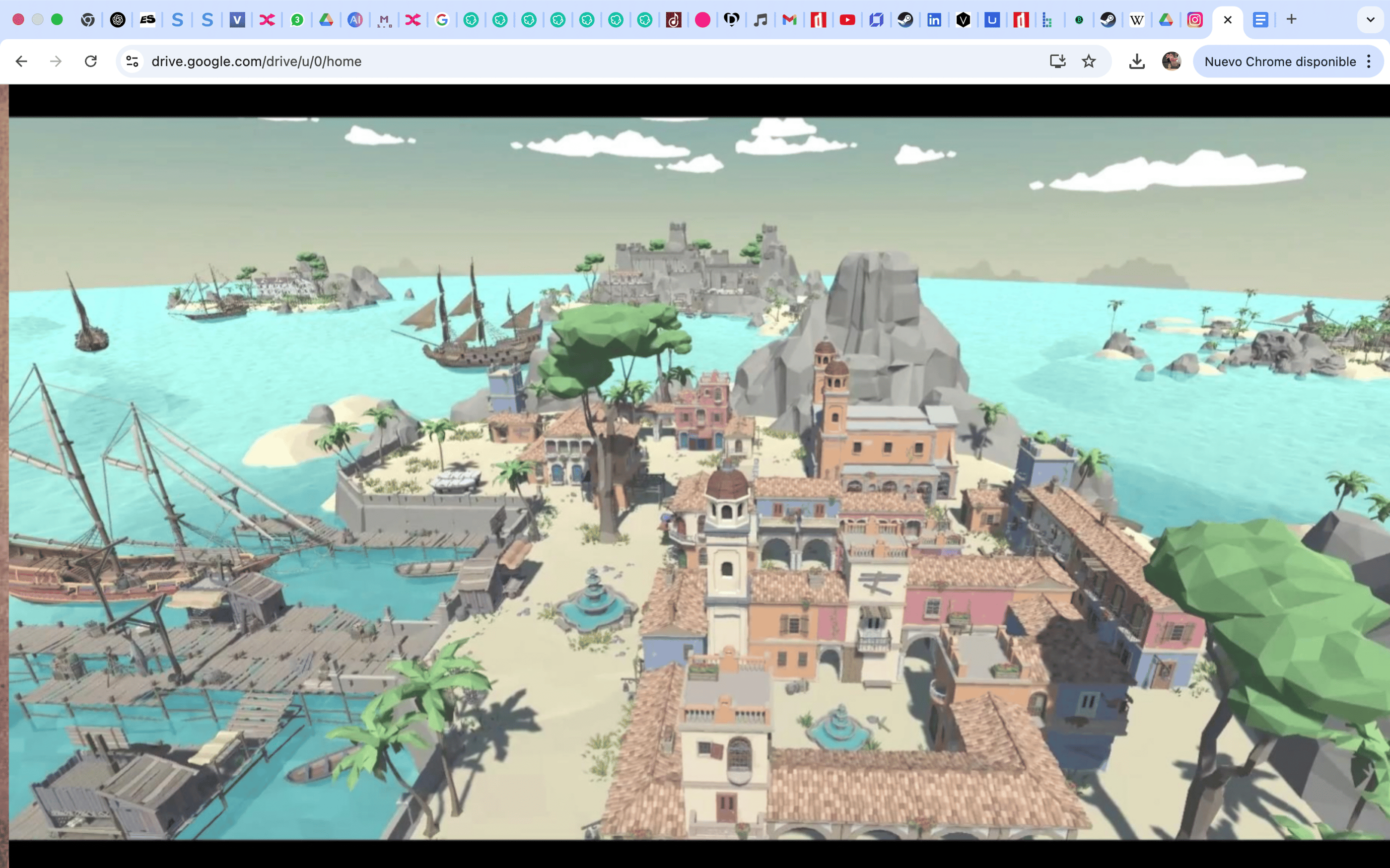Open the Chrome downloads tray
Image resolution: width=1390 pixels, height=868 pixels.
pyautogui.click(x=1137, y=62)
